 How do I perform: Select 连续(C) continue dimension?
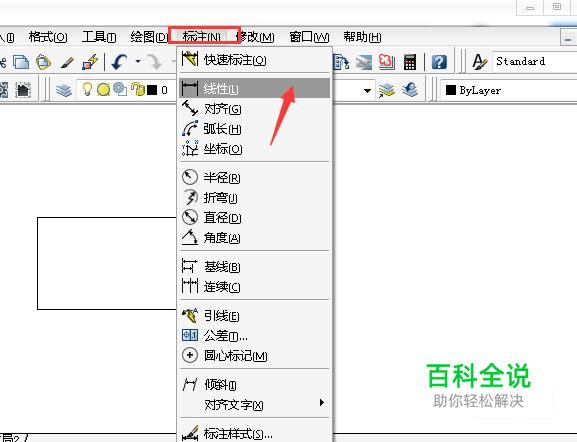point(255,287)
